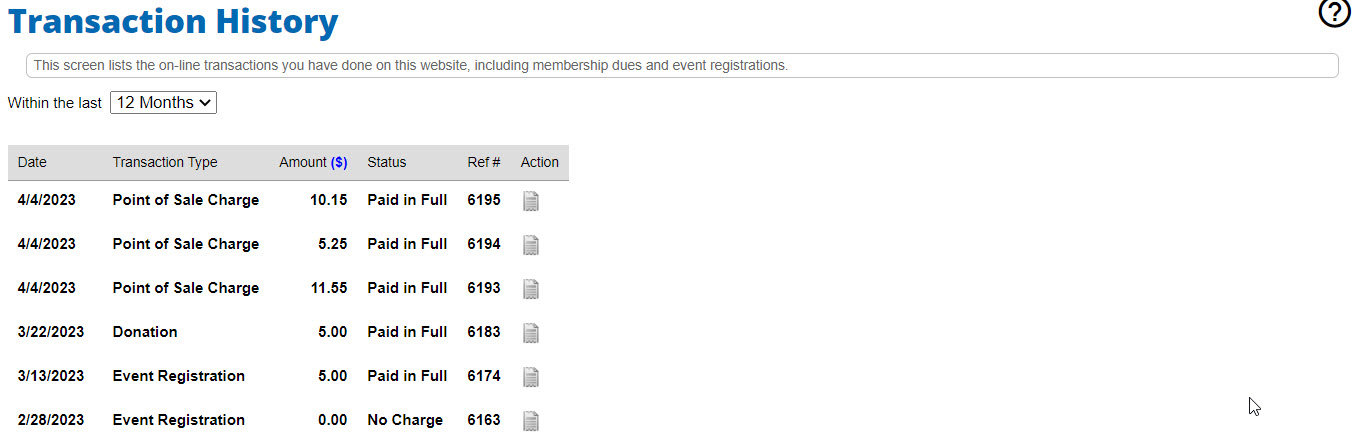View receipt for Ref # 6194
This screenshot has height=436, width=1366.
[x=531, y=245]
